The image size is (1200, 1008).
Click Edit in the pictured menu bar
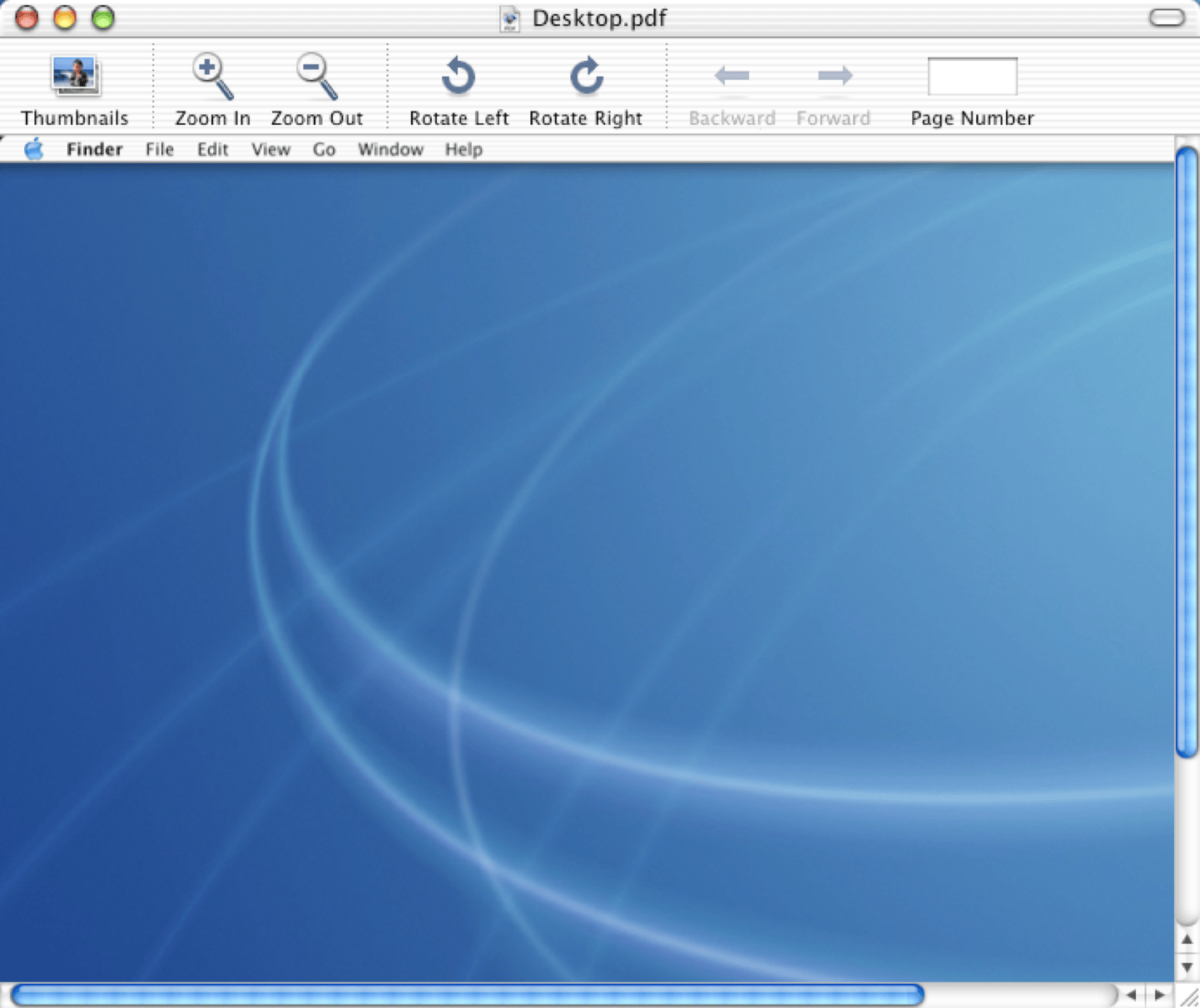point(212,150)
